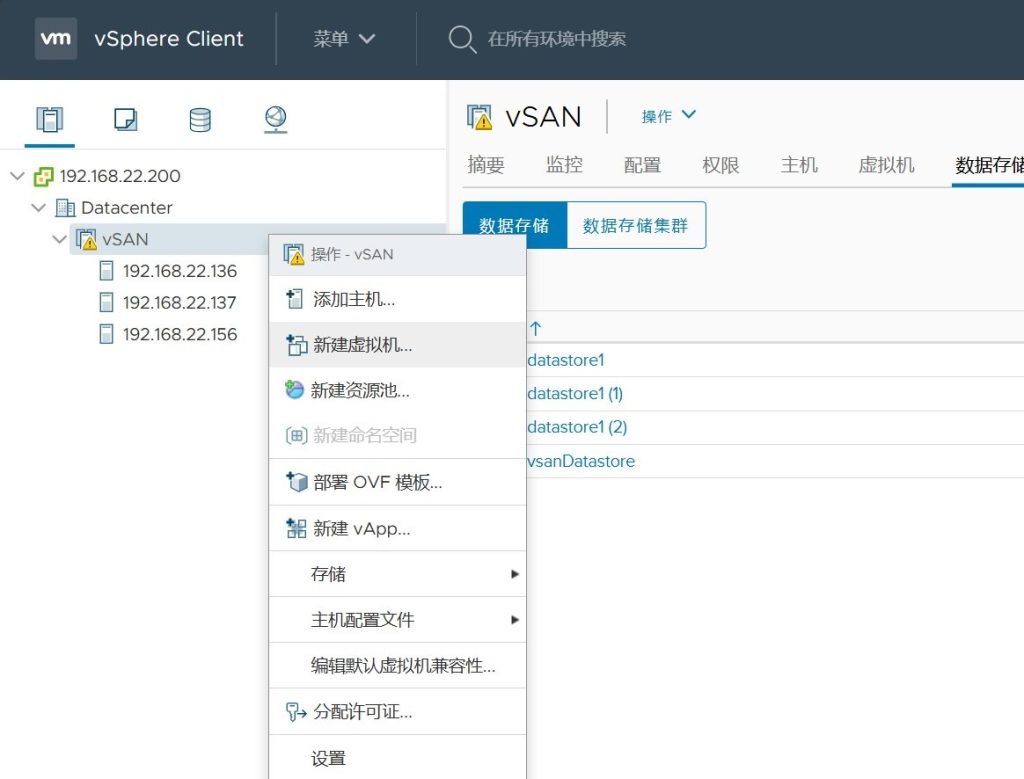Collapse the 192.168.22.200 tree node
1024x779 pixels.
click(18, 176)
